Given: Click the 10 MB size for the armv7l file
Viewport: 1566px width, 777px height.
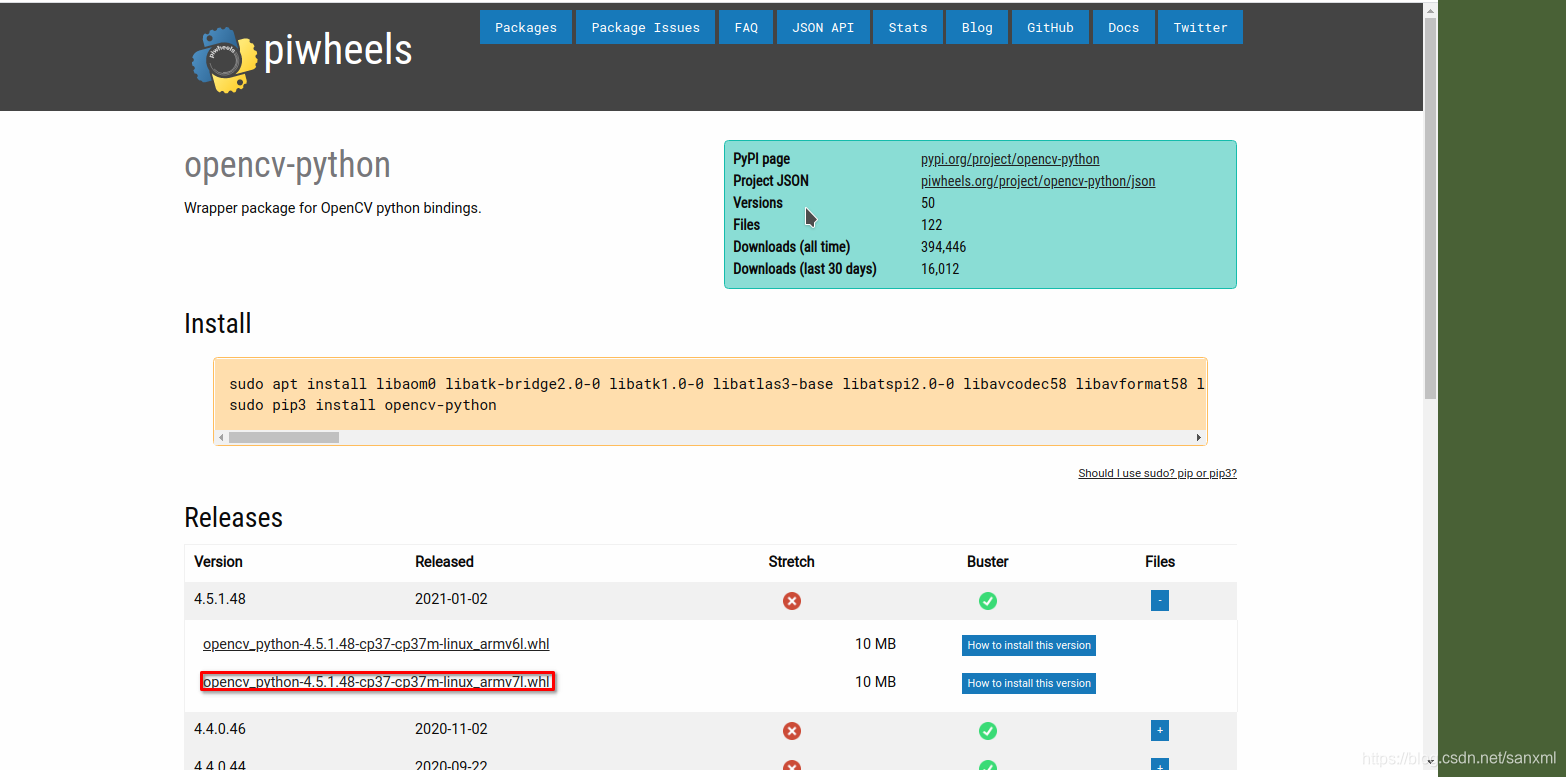Looking at the screenshot, I should [x=875, y=682].
